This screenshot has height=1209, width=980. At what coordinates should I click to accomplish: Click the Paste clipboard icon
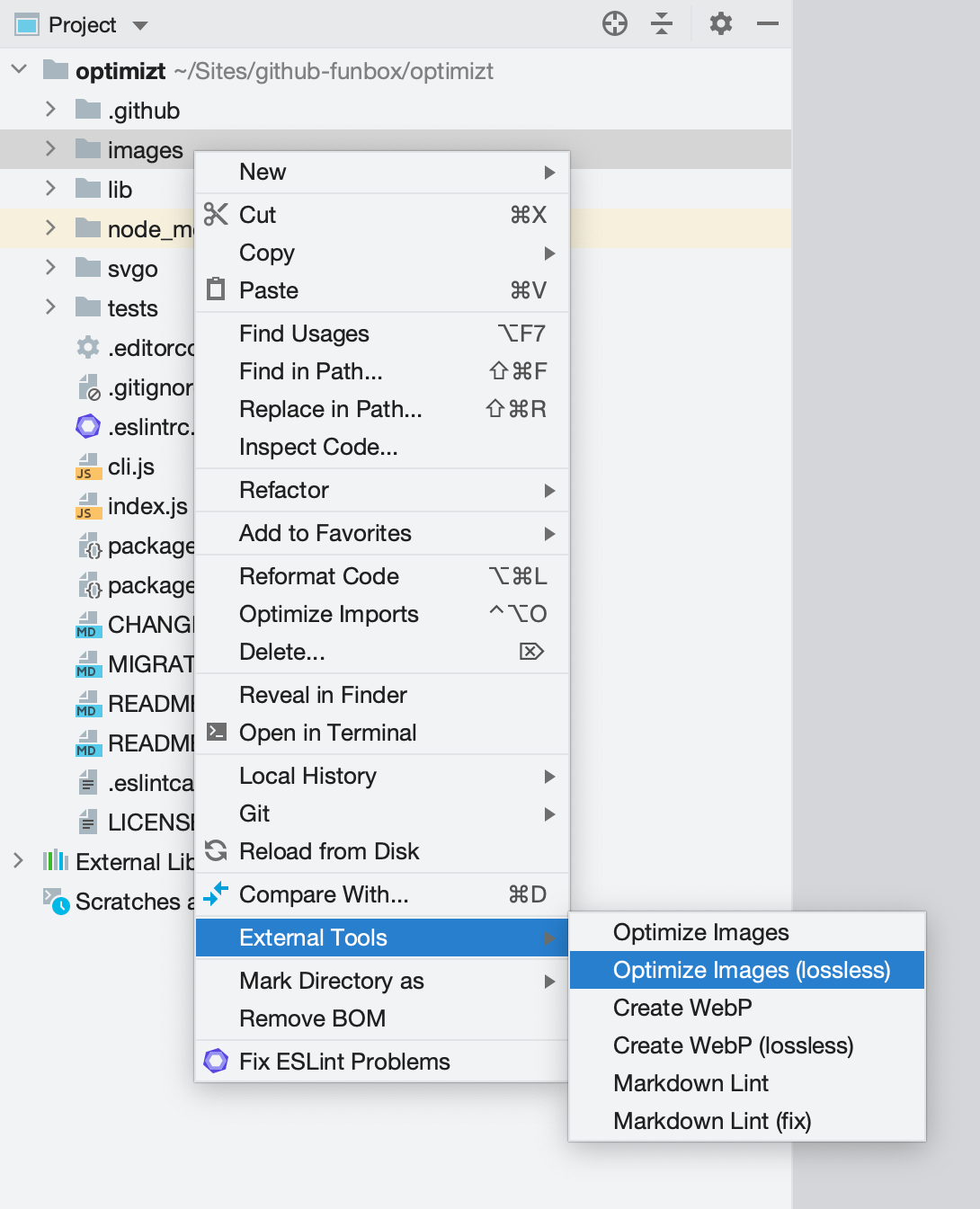coord(216,289)
